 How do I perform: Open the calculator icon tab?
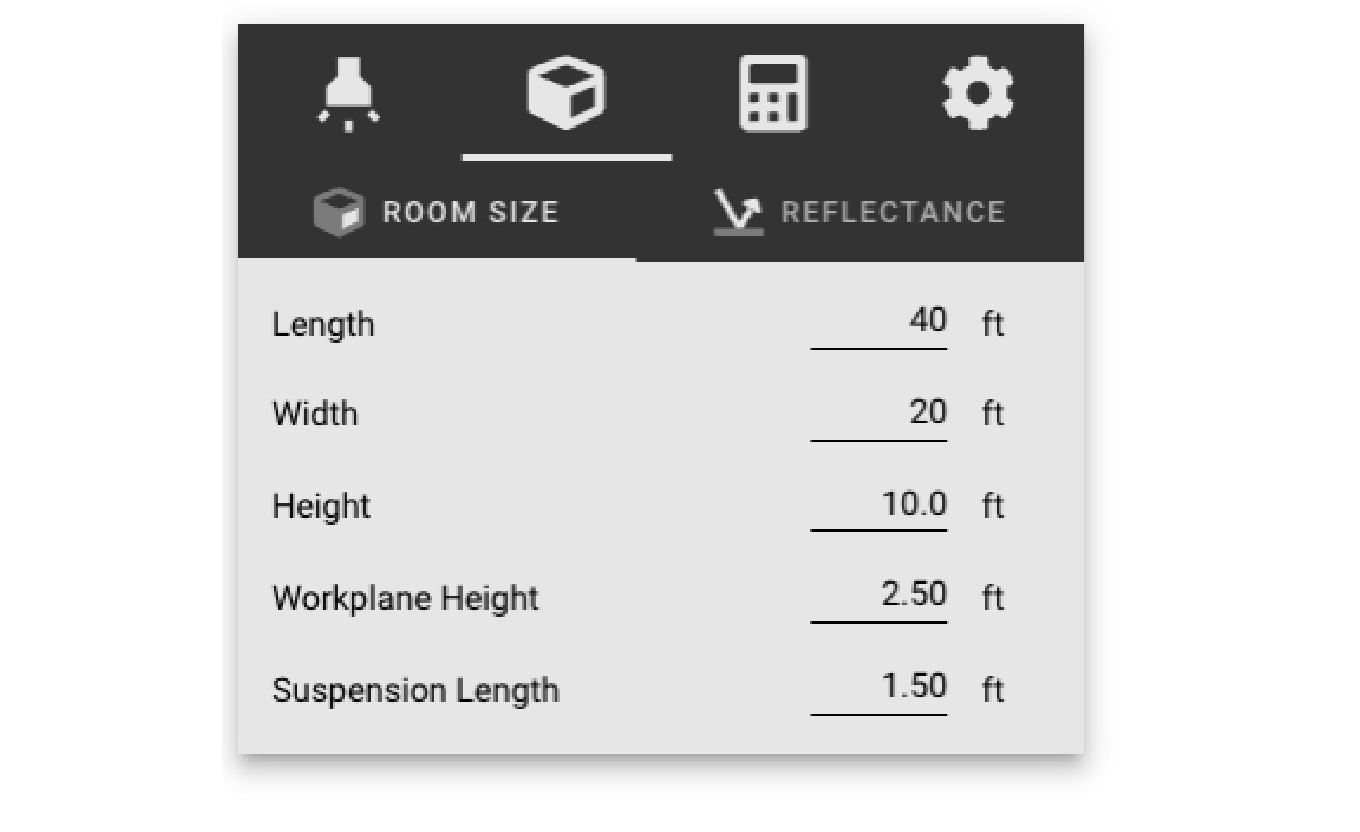point(773,94)
